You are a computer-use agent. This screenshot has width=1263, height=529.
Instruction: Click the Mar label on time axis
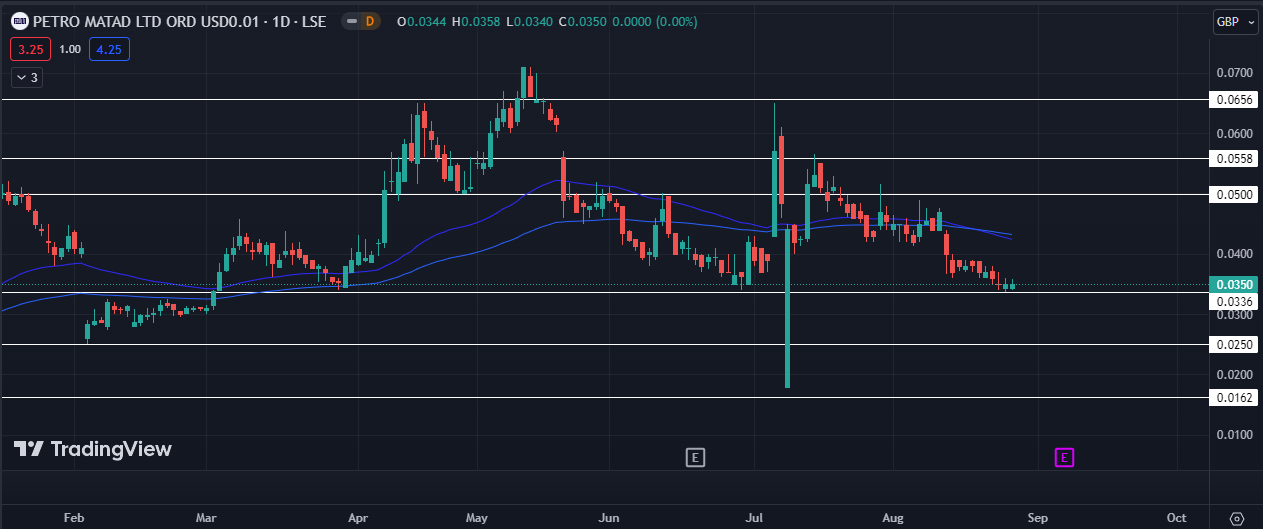(206, 518)
